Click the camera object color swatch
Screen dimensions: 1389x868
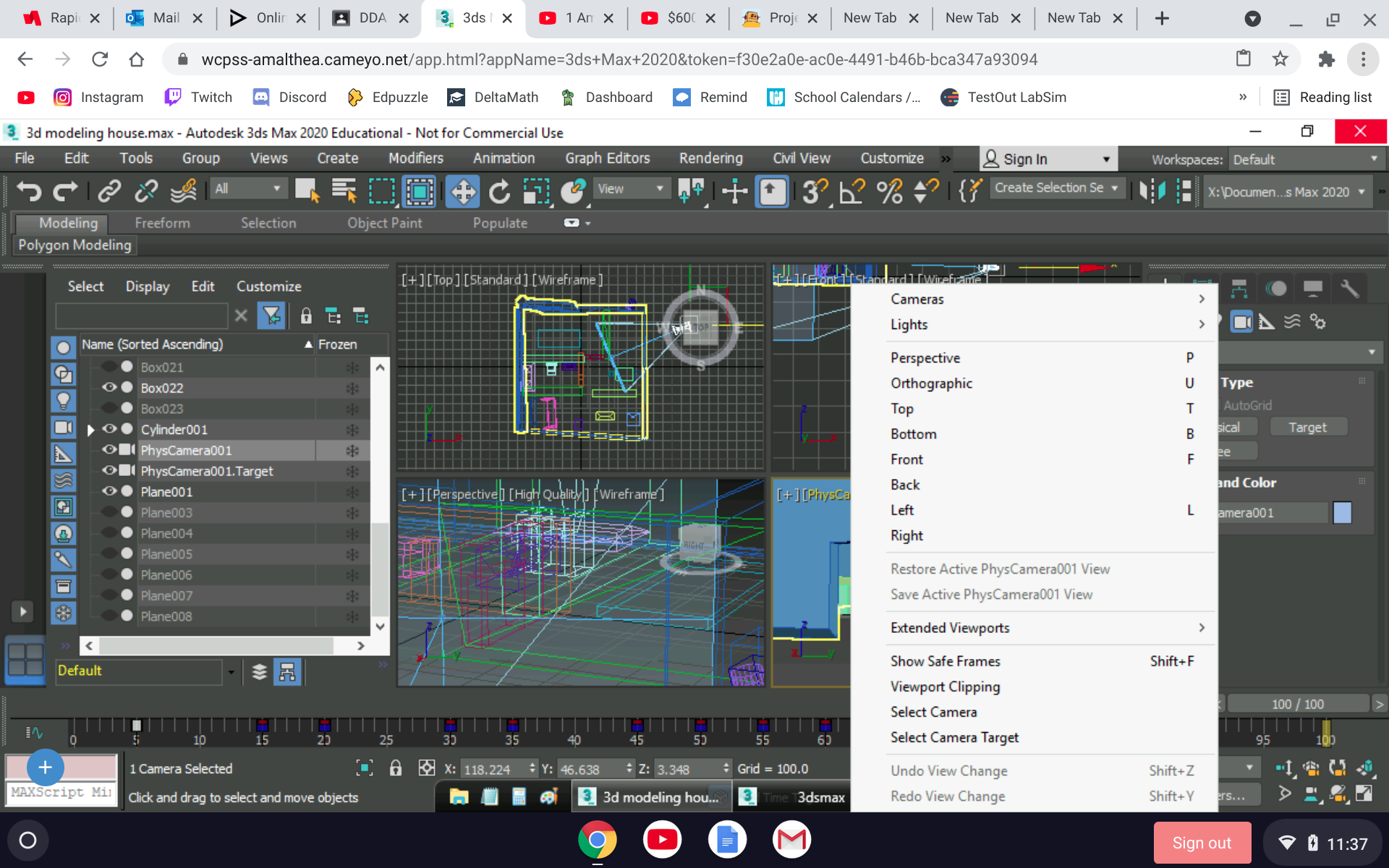click(1342, 513)
